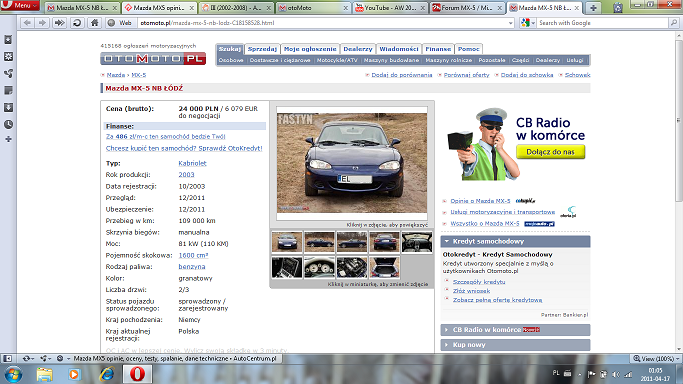
Task: Open the Opinie o Mazda MX-5 link
Action: 480,201
